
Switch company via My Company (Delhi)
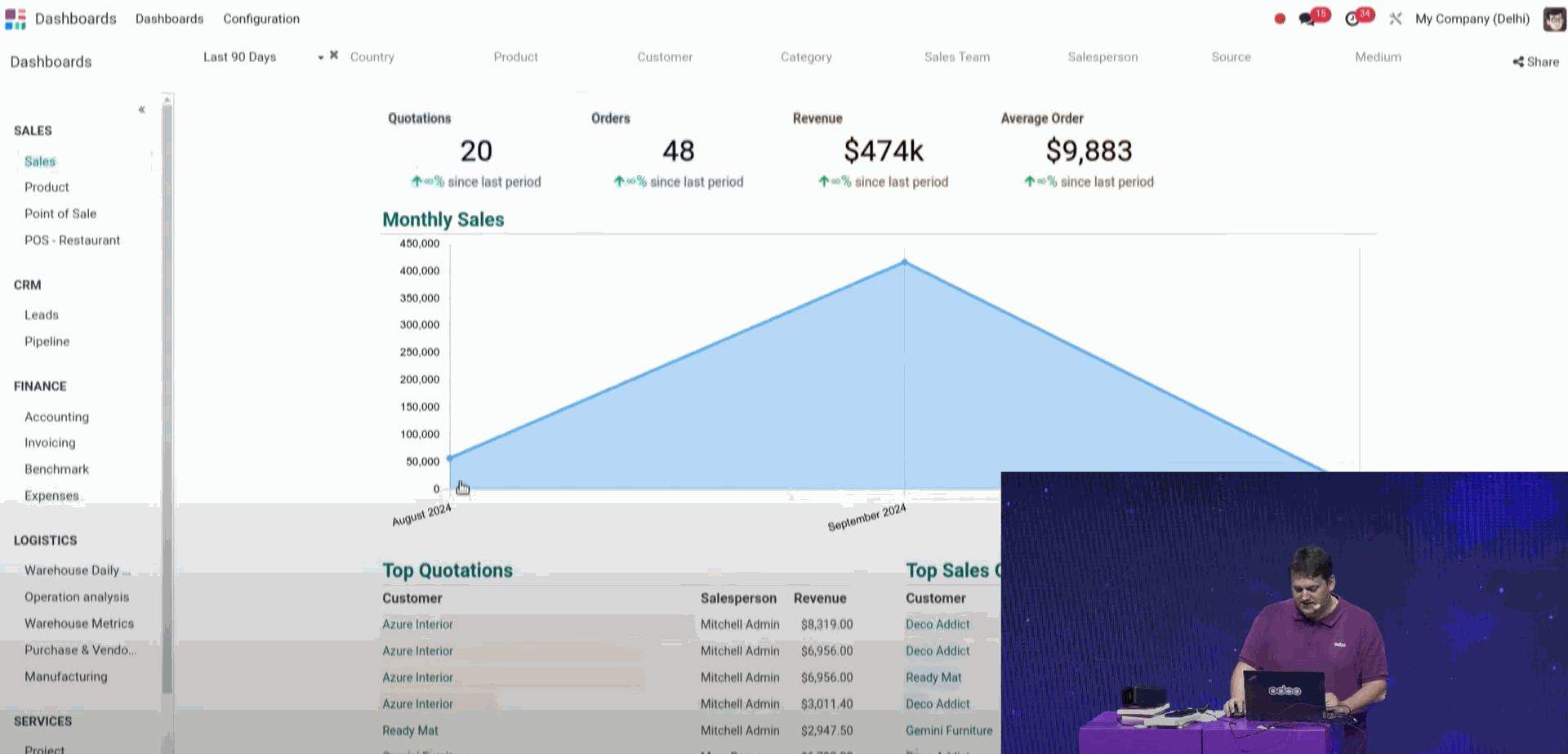[1472, 19]
